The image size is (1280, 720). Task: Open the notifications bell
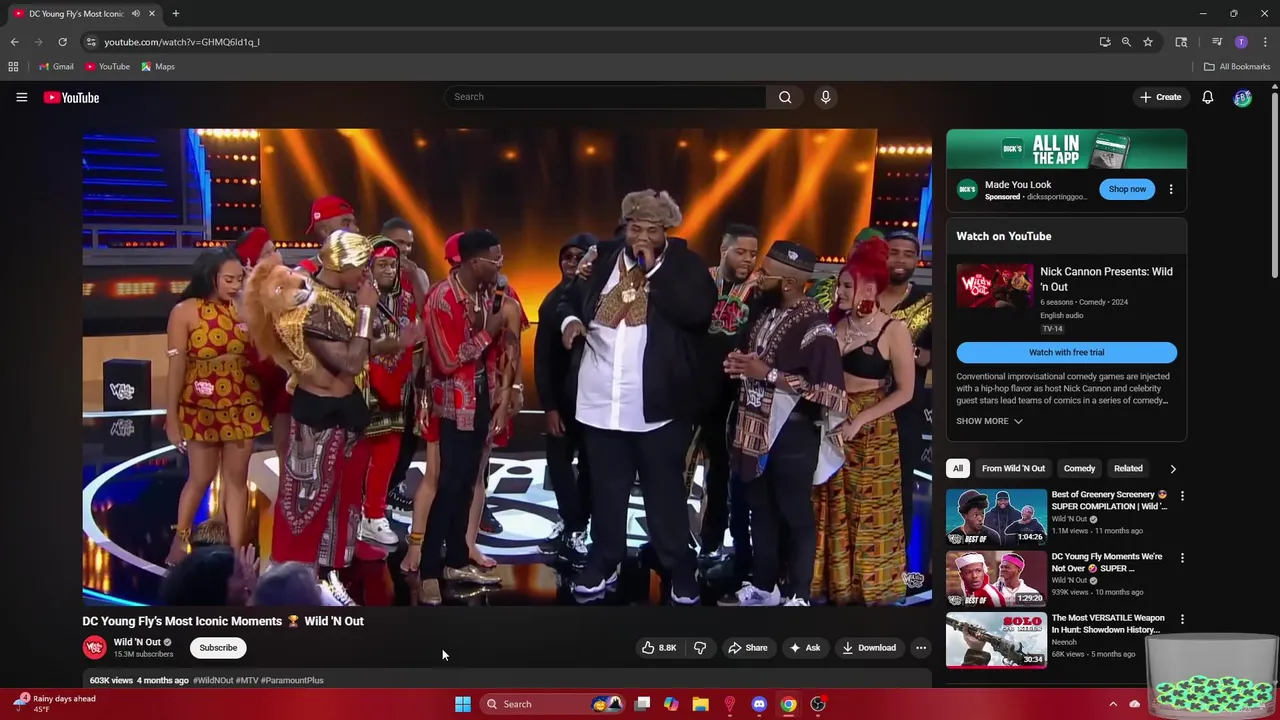click(x=1207, y=97)
